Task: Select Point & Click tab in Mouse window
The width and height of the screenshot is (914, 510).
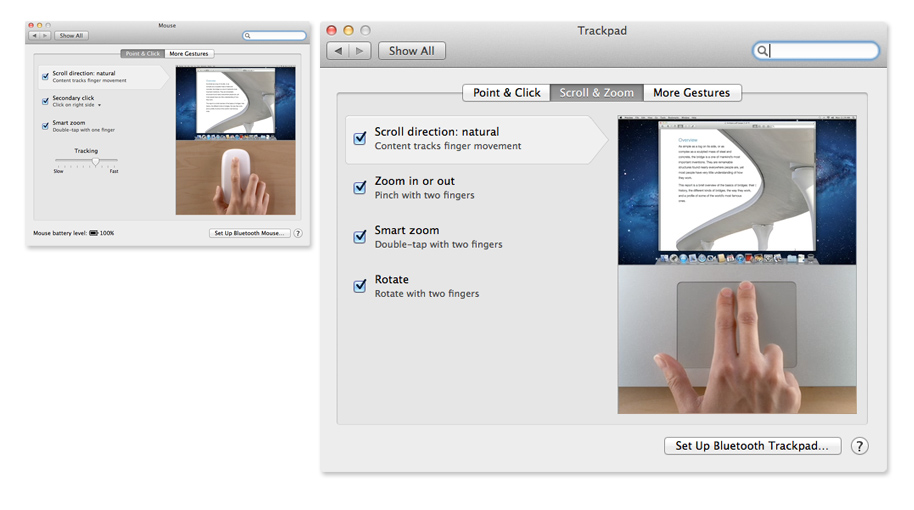Action: tap(143, 54)
